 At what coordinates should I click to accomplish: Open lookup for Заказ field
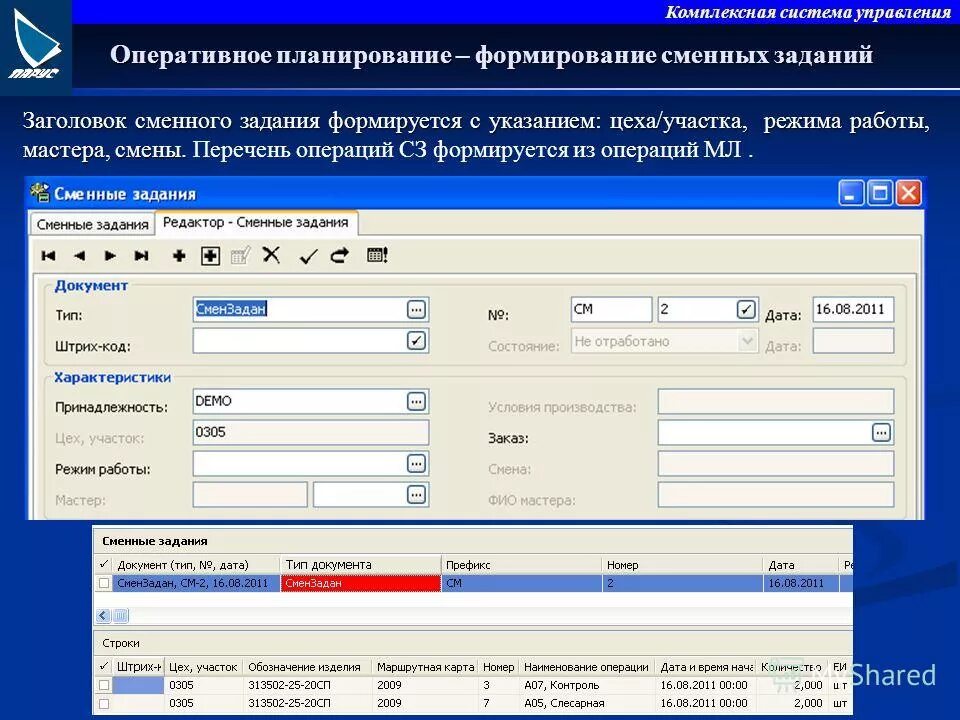tap(881, 433)
